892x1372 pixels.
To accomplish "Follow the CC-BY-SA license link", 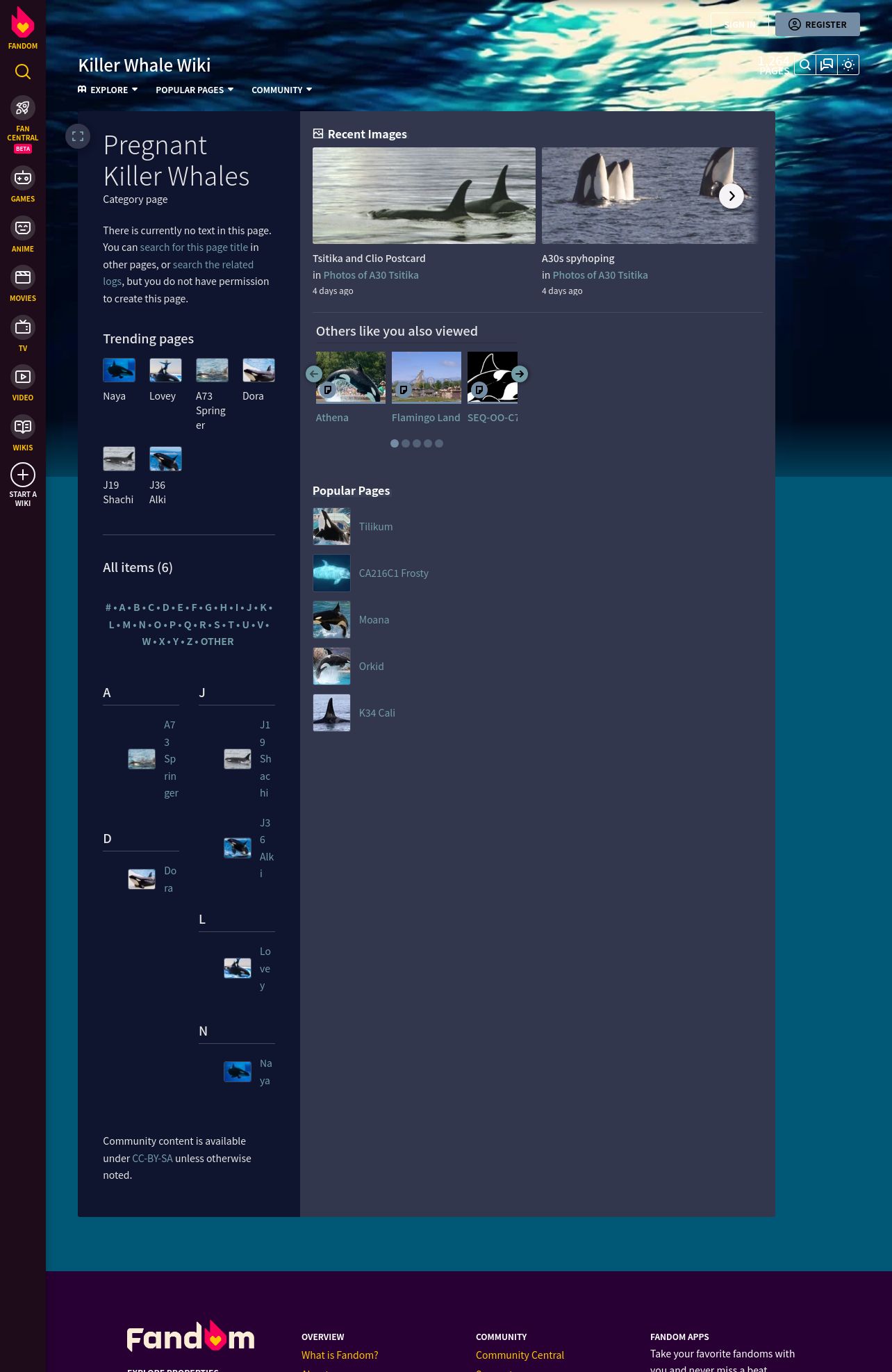I will click(x=152, y=1159).
